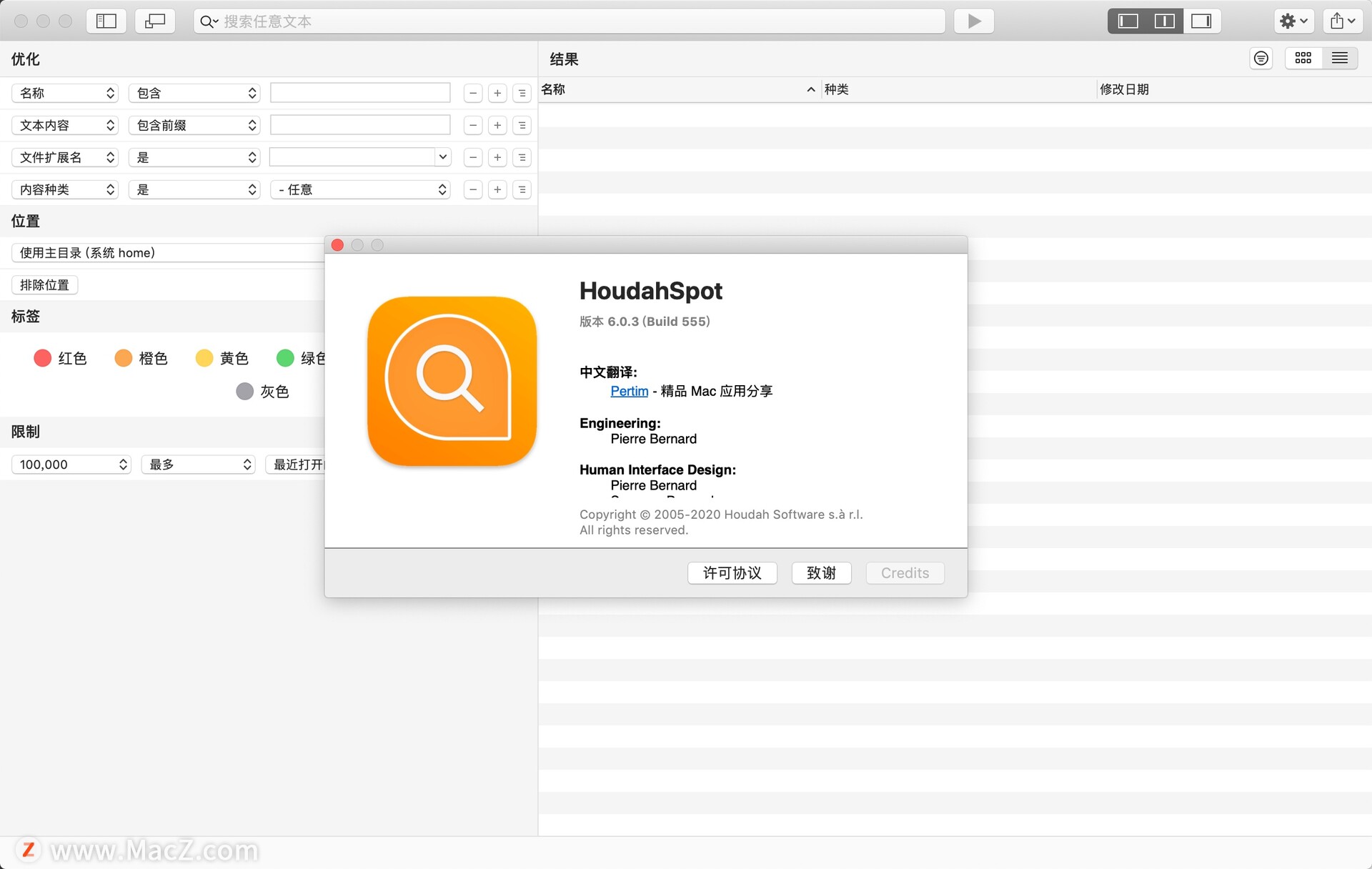Click the 许可协议 (License) button
This screenshot has height=869, width=1372.
pyautogui.click(x=732, y=572)
